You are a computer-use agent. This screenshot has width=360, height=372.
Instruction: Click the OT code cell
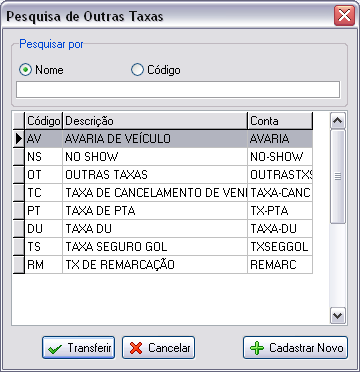pos(43,175)
